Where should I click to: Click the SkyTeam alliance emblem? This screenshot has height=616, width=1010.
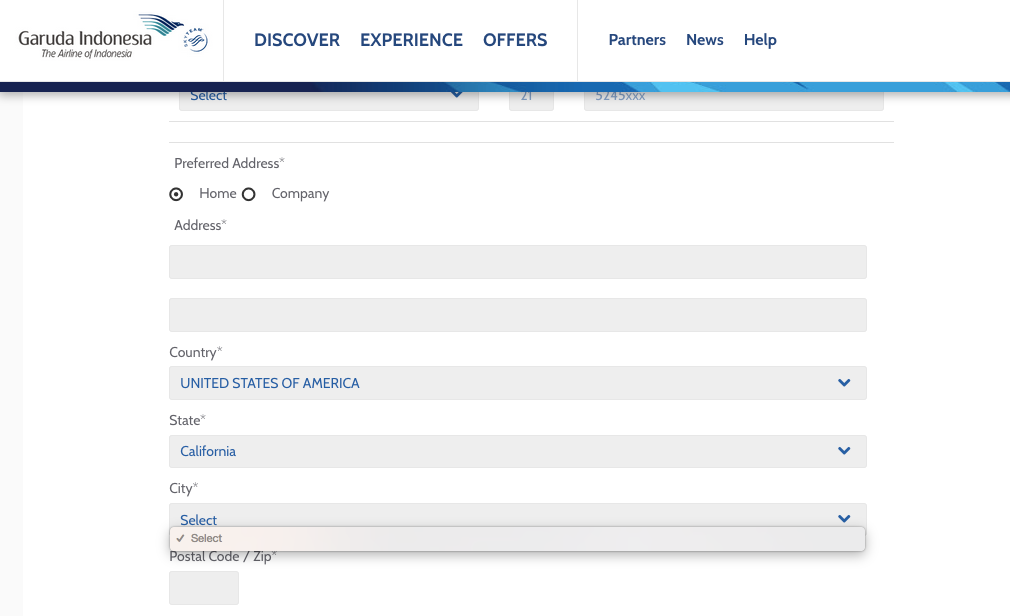[196, 40]
